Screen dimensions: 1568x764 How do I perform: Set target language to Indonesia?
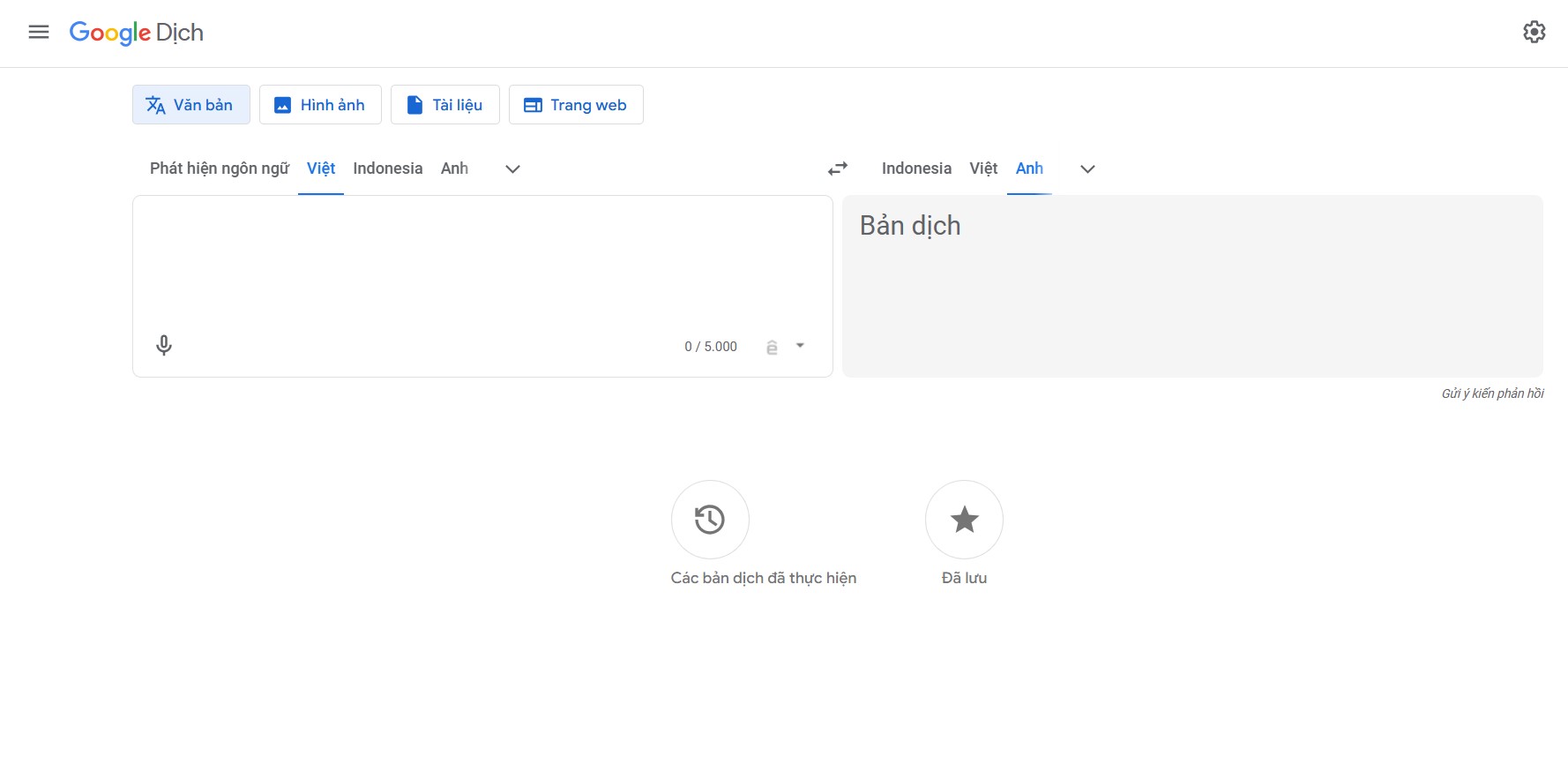pos(916,169)
